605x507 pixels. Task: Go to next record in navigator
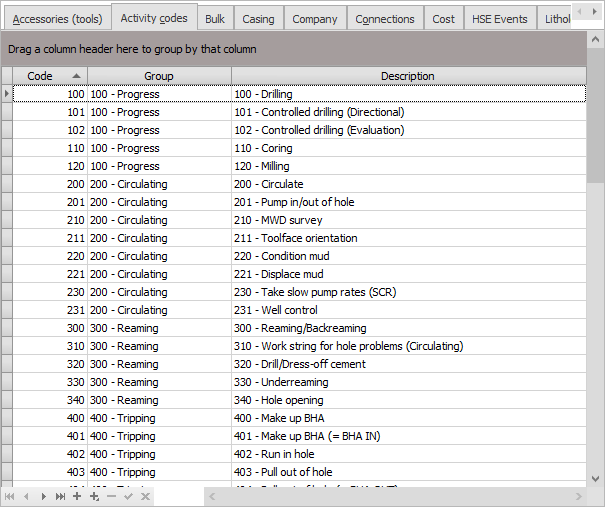click(43, 496)
